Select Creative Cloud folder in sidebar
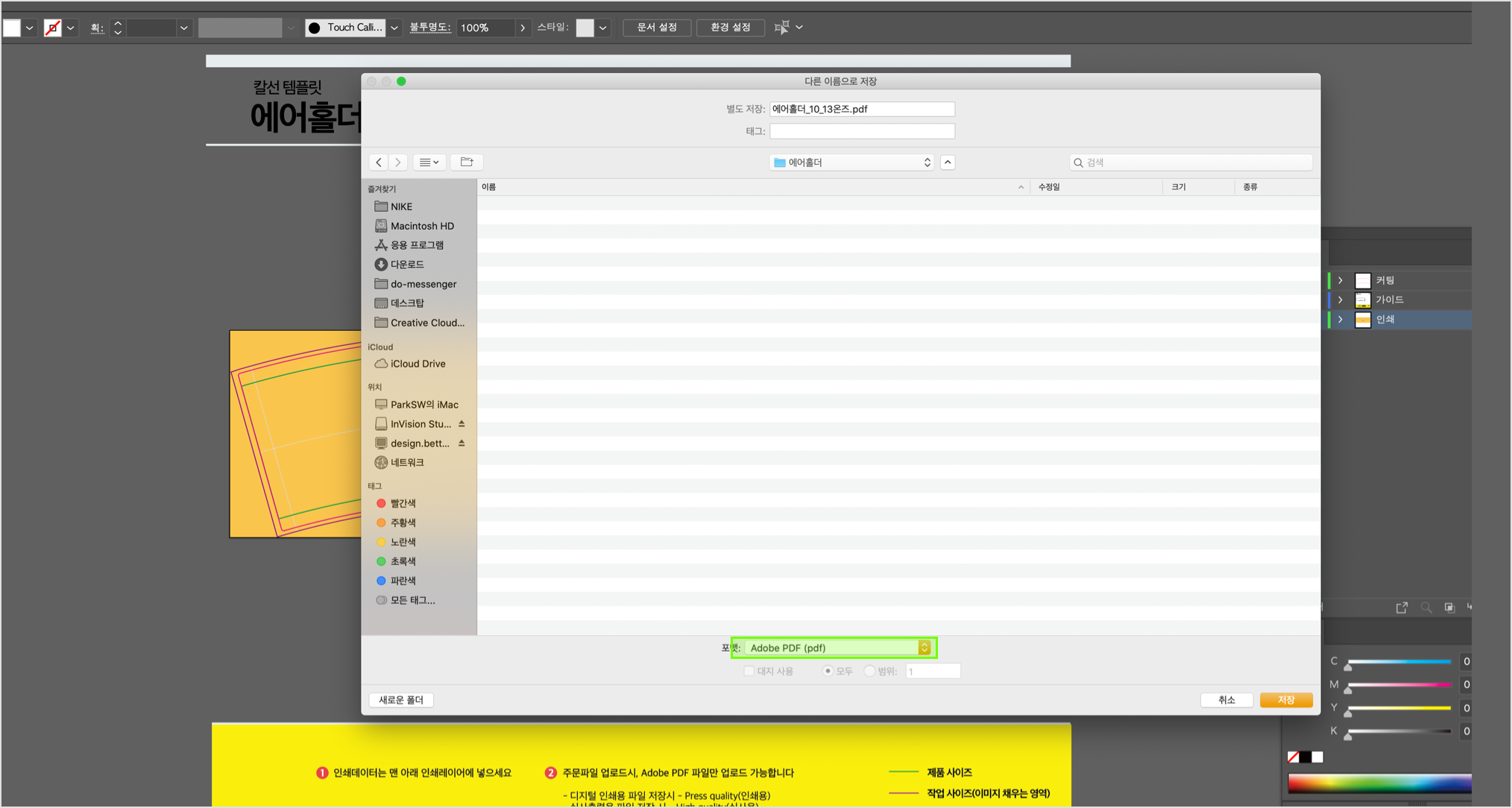This screenshot has width=1512, height=808. click(419, 323)
